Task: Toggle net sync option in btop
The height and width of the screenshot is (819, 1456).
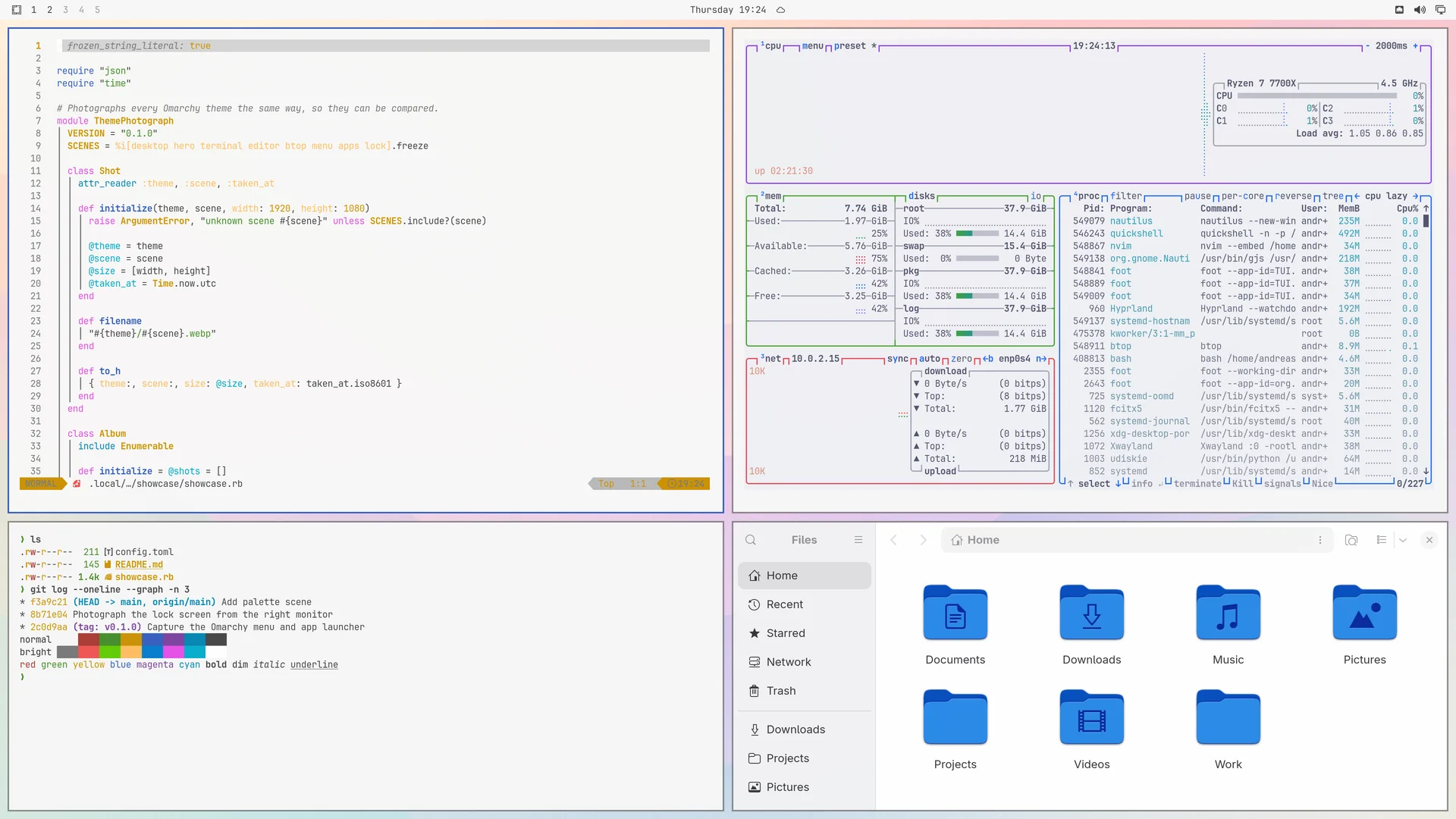Action: (x=898, y=359)
